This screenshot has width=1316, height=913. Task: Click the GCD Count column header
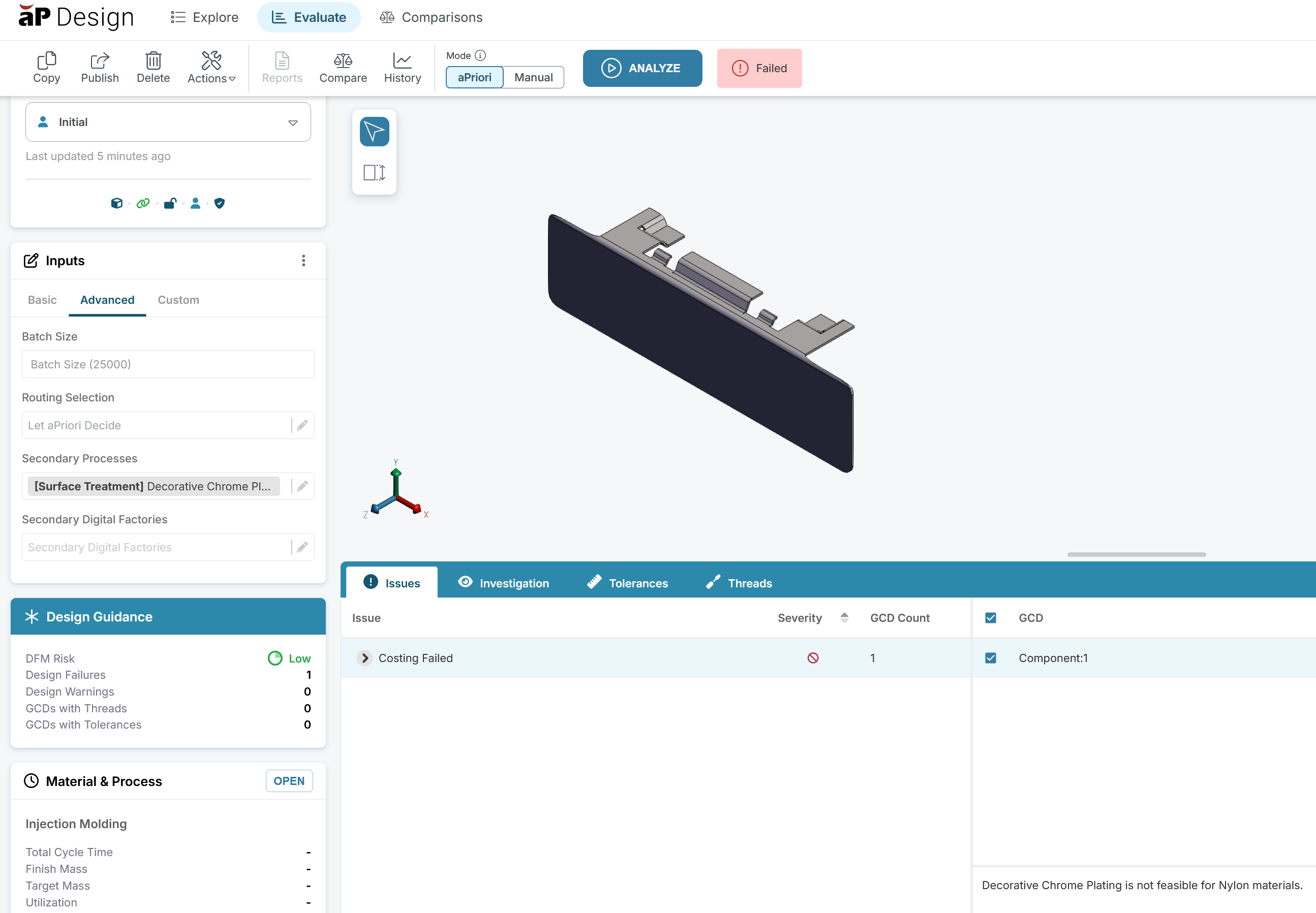click(x=900, y=618)
